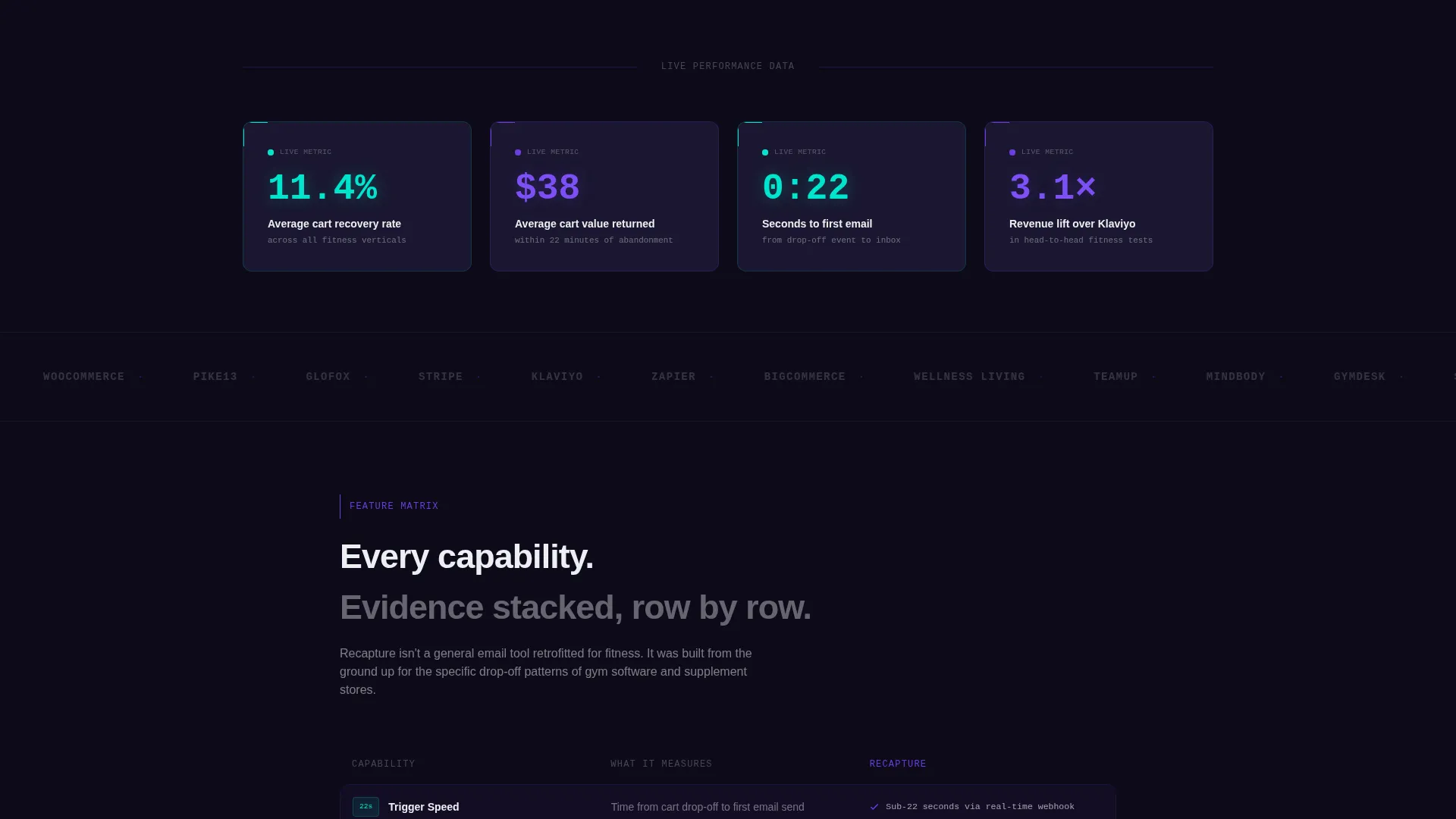This screenshot has width=1456, height=819.
Task: Click the checkmark next to Sub-22 seconds
Action: coord(874,807)
